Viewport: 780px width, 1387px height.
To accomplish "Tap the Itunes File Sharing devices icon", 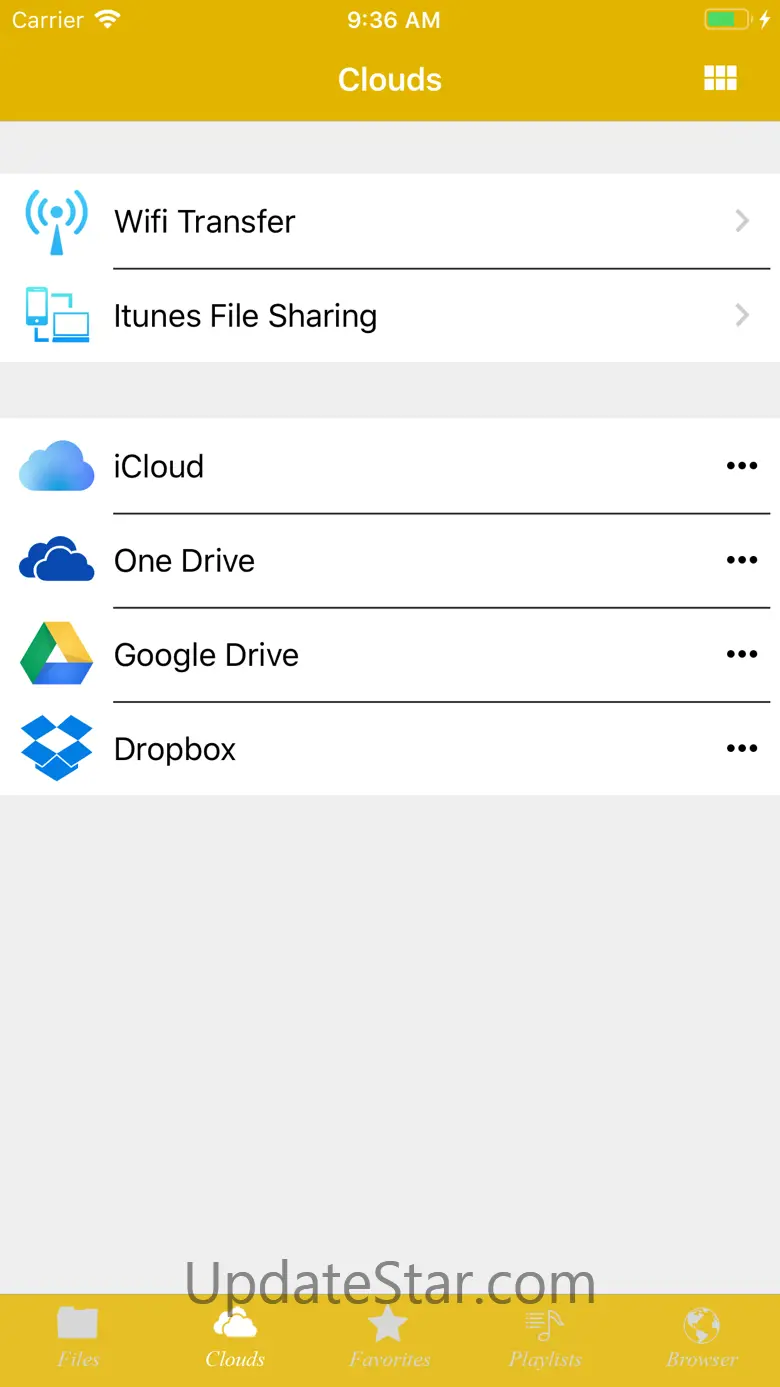I will [57, 315].
